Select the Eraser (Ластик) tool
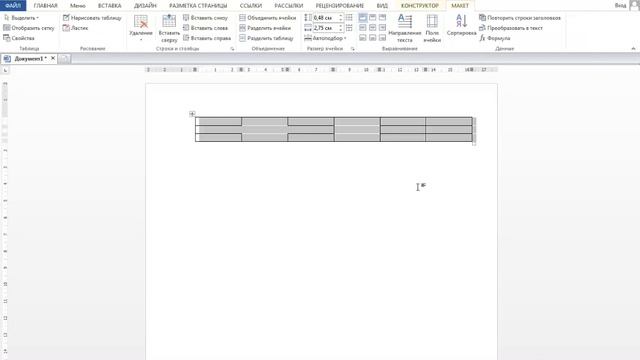This screenshot has height=360, width=640. click(76, 28)
